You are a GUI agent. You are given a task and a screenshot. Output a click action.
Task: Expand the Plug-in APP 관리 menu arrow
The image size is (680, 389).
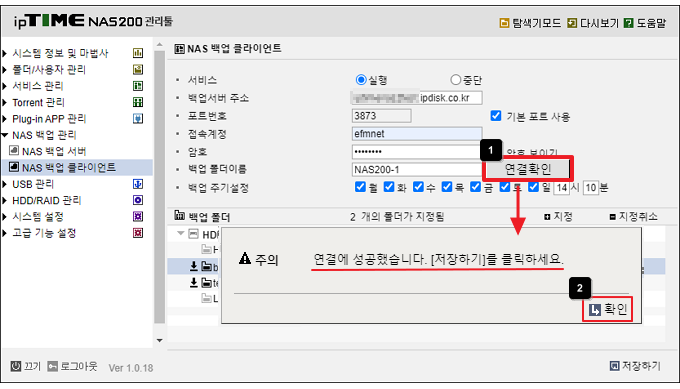(x=5, y=118)
